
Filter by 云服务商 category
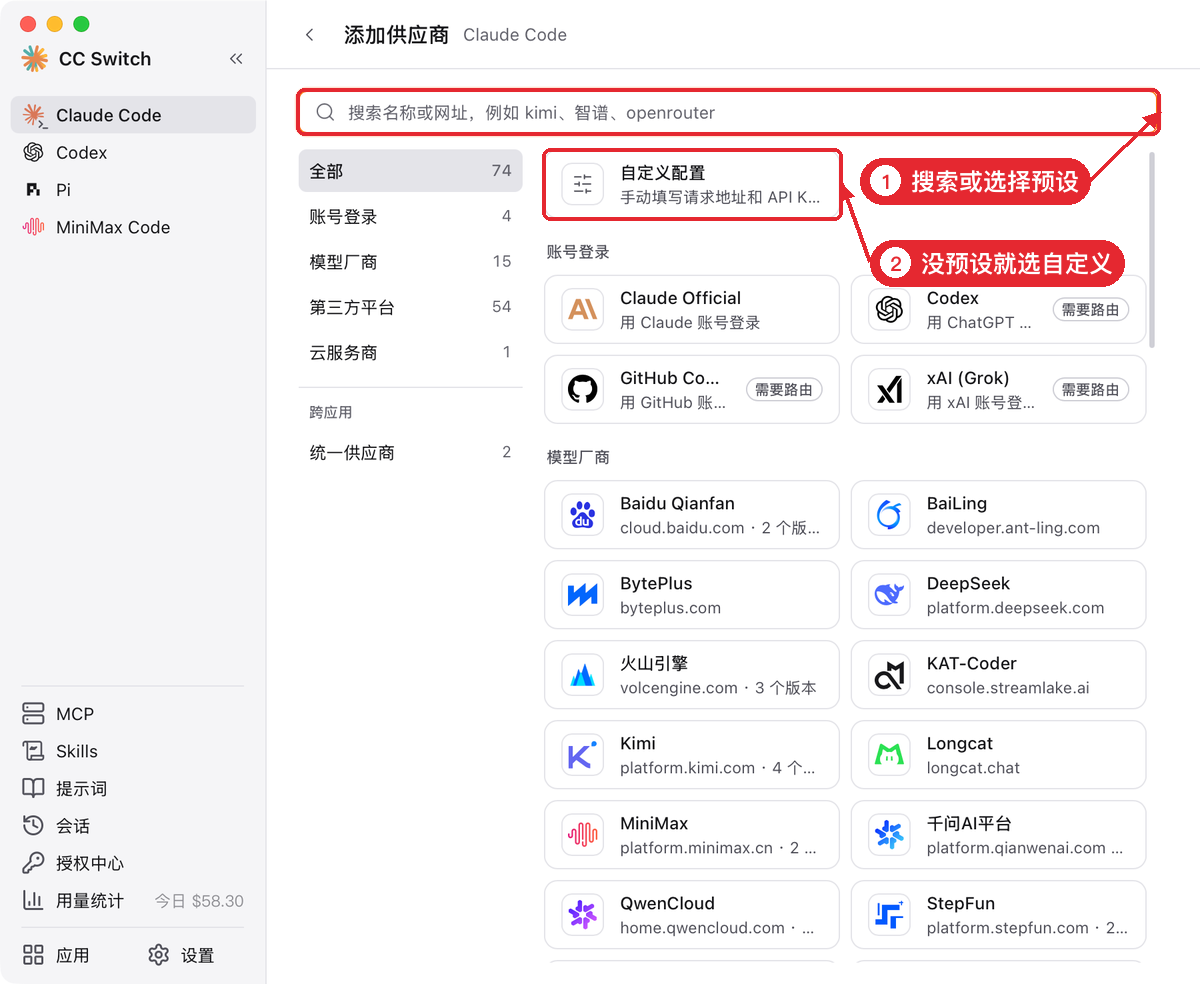coord(410,352)
